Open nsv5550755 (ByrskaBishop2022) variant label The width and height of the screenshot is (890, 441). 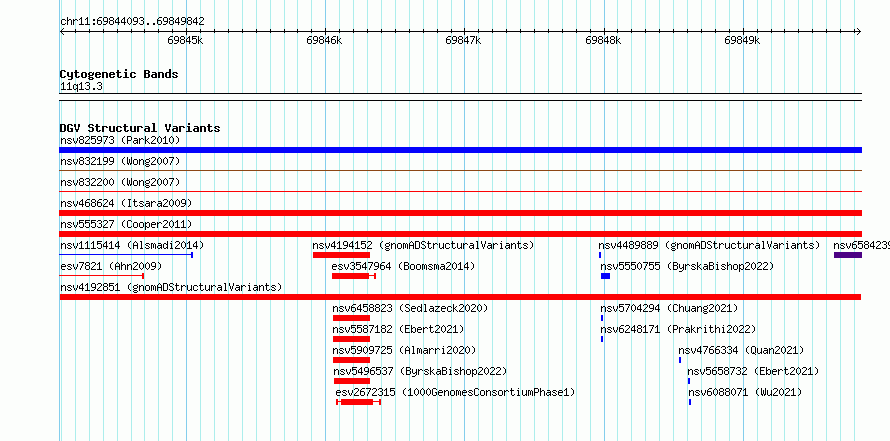click(x=687, y=266)
